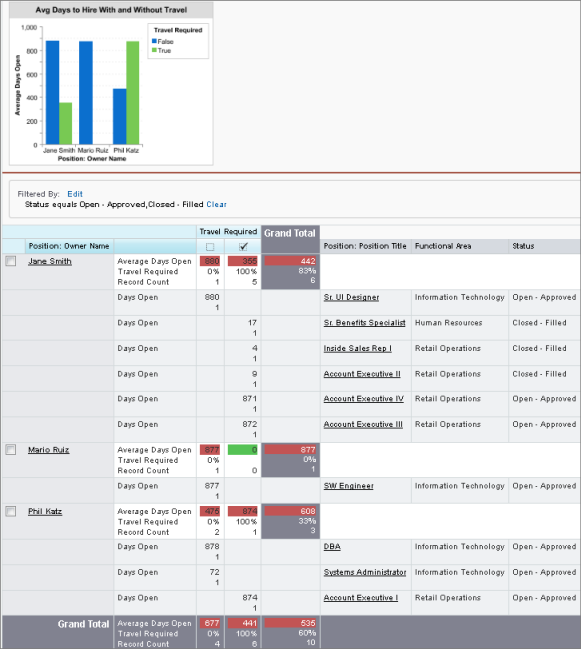Screen dimensions: 581x649
Task: Click the Travel Required column group header
Action: tap(228, 232)
